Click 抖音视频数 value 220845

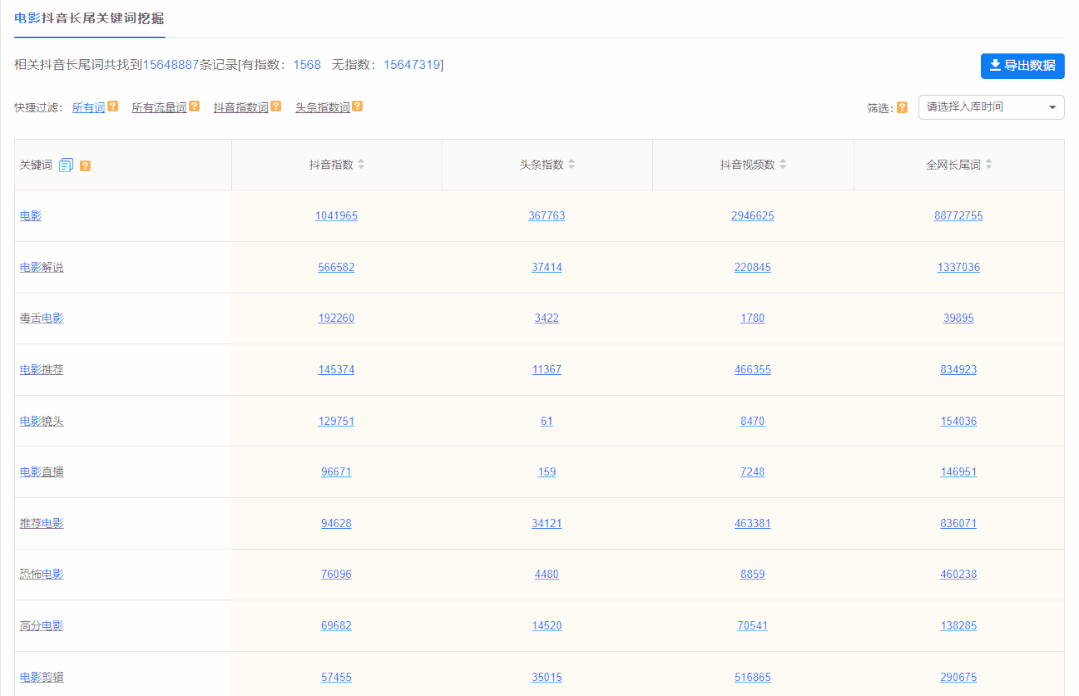click(752, 267)
